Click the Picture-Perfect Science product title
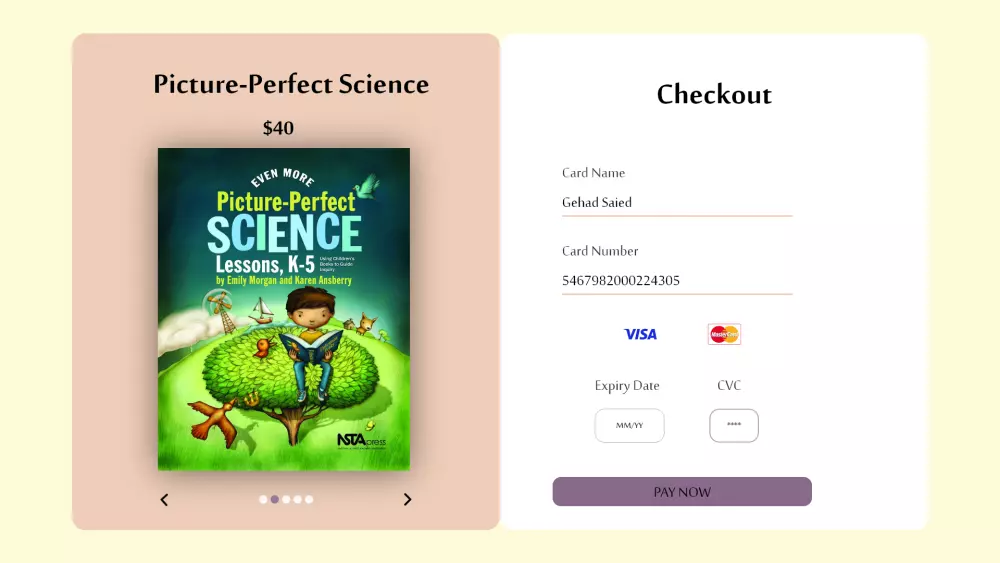 pyautogui.click(x=291, y=84)
